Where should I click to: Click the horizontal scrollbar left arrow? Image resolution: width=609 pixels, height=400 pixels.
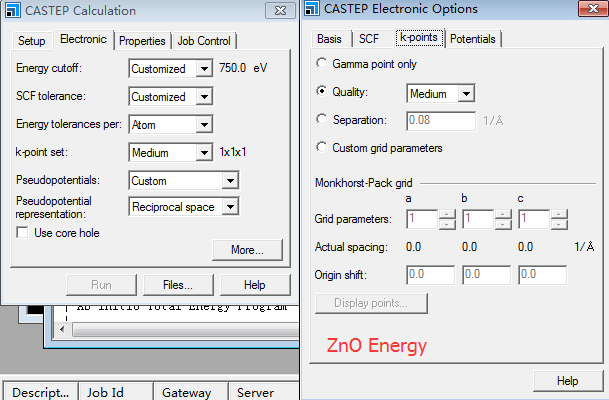[62, 330]
